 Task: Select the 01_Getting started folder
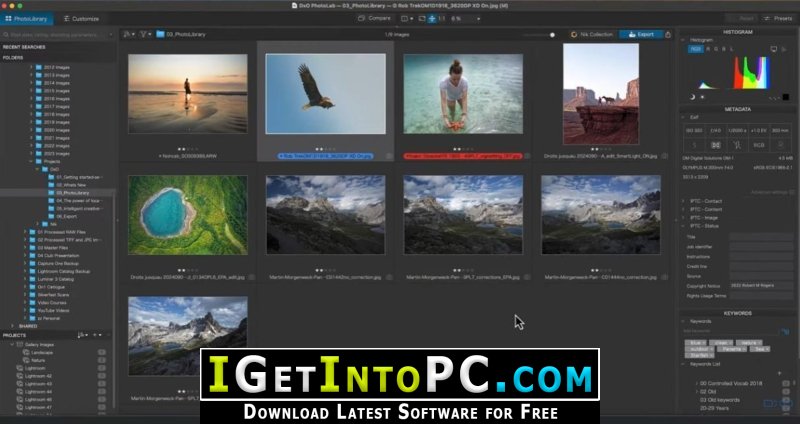pyautogui.click(x=76, y=177)
